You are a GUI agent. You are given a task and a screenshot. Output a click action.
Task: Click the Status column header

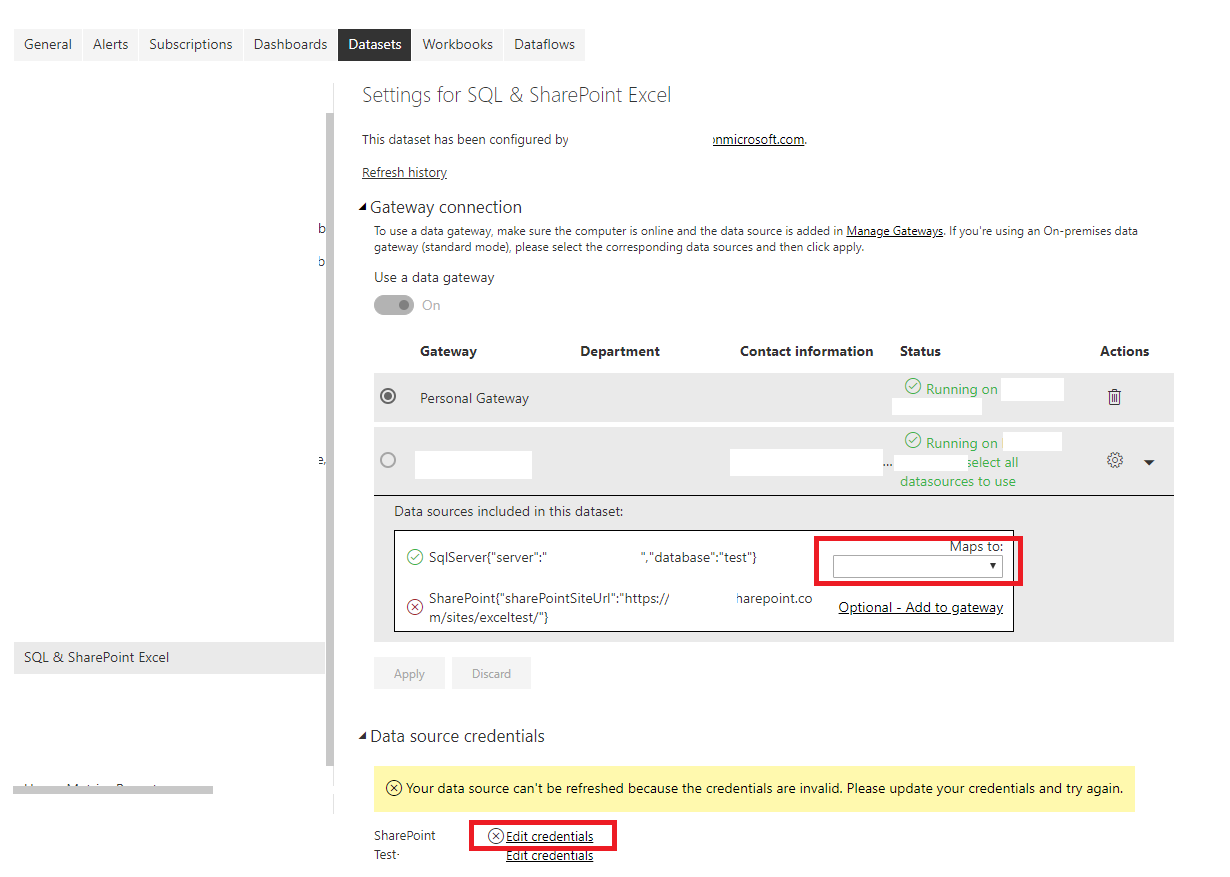[920, 351]
